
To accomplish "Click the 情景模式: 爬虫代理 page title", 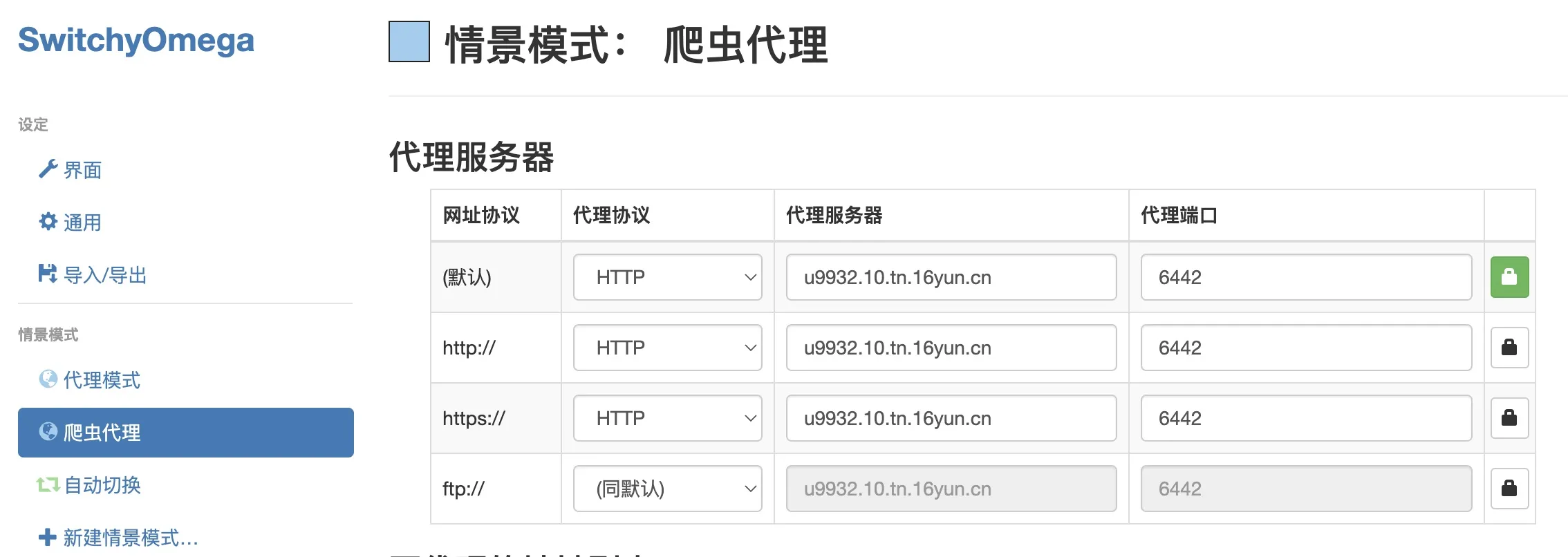I will [x=637, y=45].
